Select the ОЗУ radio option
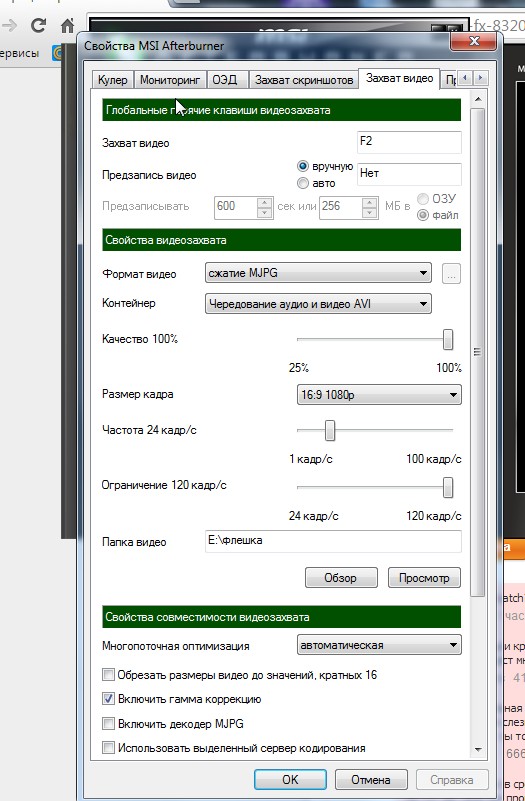525x801 pixels. [x=423, y=199]
